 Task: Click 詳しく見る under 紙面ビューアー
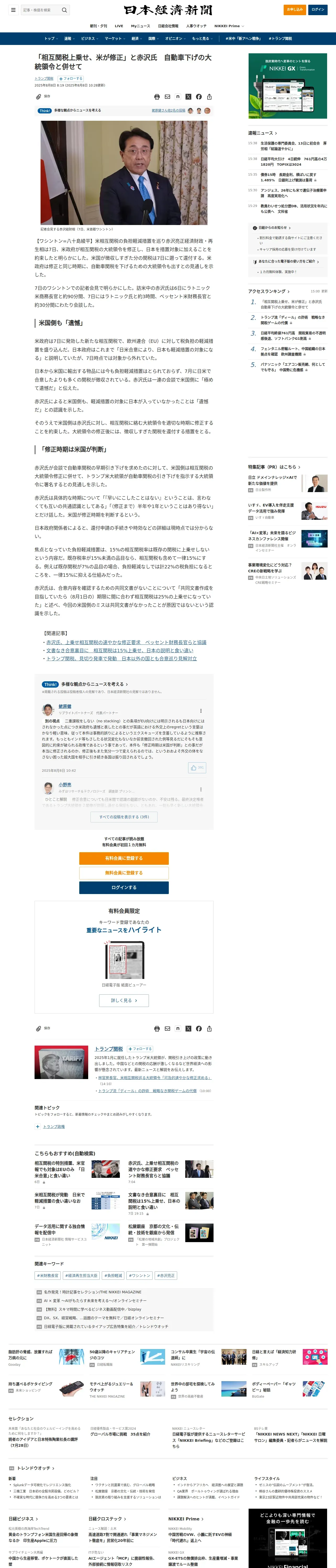[124, 1000]
